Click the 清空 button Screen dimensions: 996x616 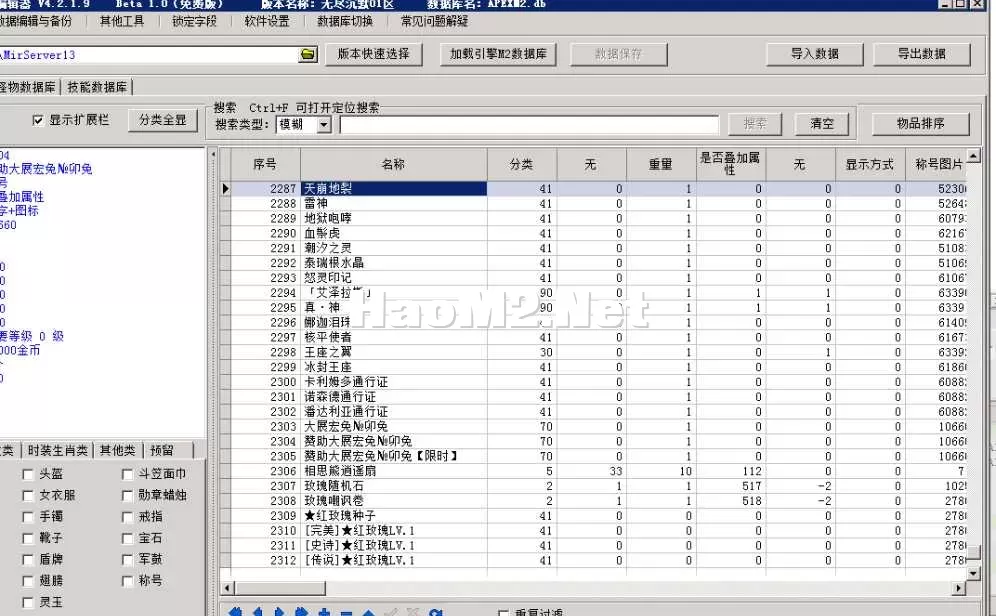tap(822, 123)
